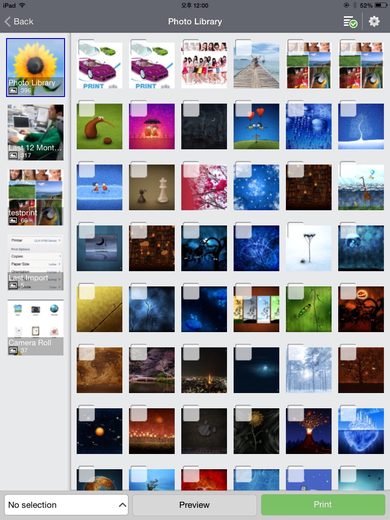Tap the select-all list checkmark icon
390x520 pixels.
pyautogui.click(x=350, y=22)
